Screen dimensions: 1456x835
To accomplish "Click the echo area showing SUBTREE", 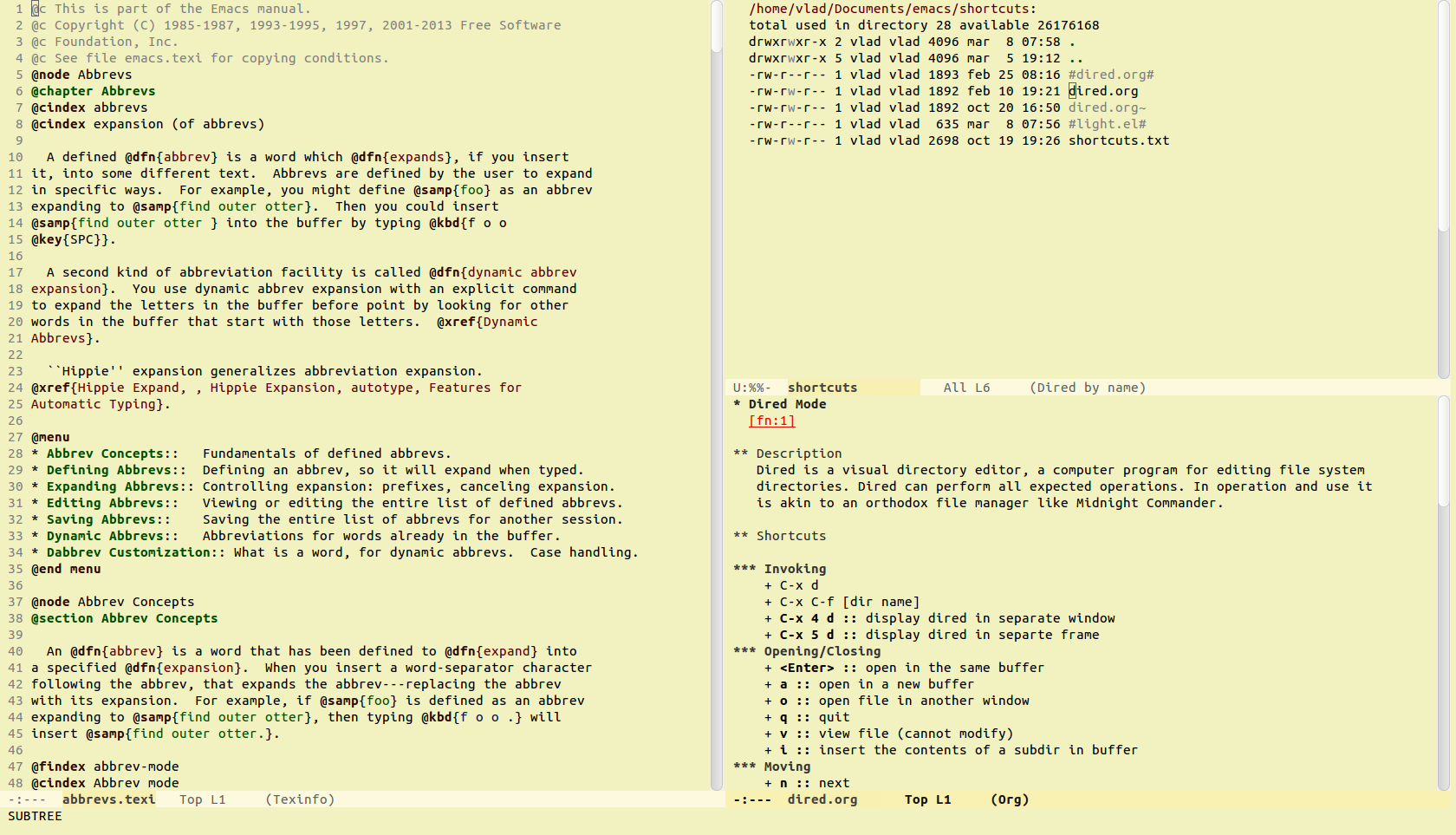I will coord(36,816).
